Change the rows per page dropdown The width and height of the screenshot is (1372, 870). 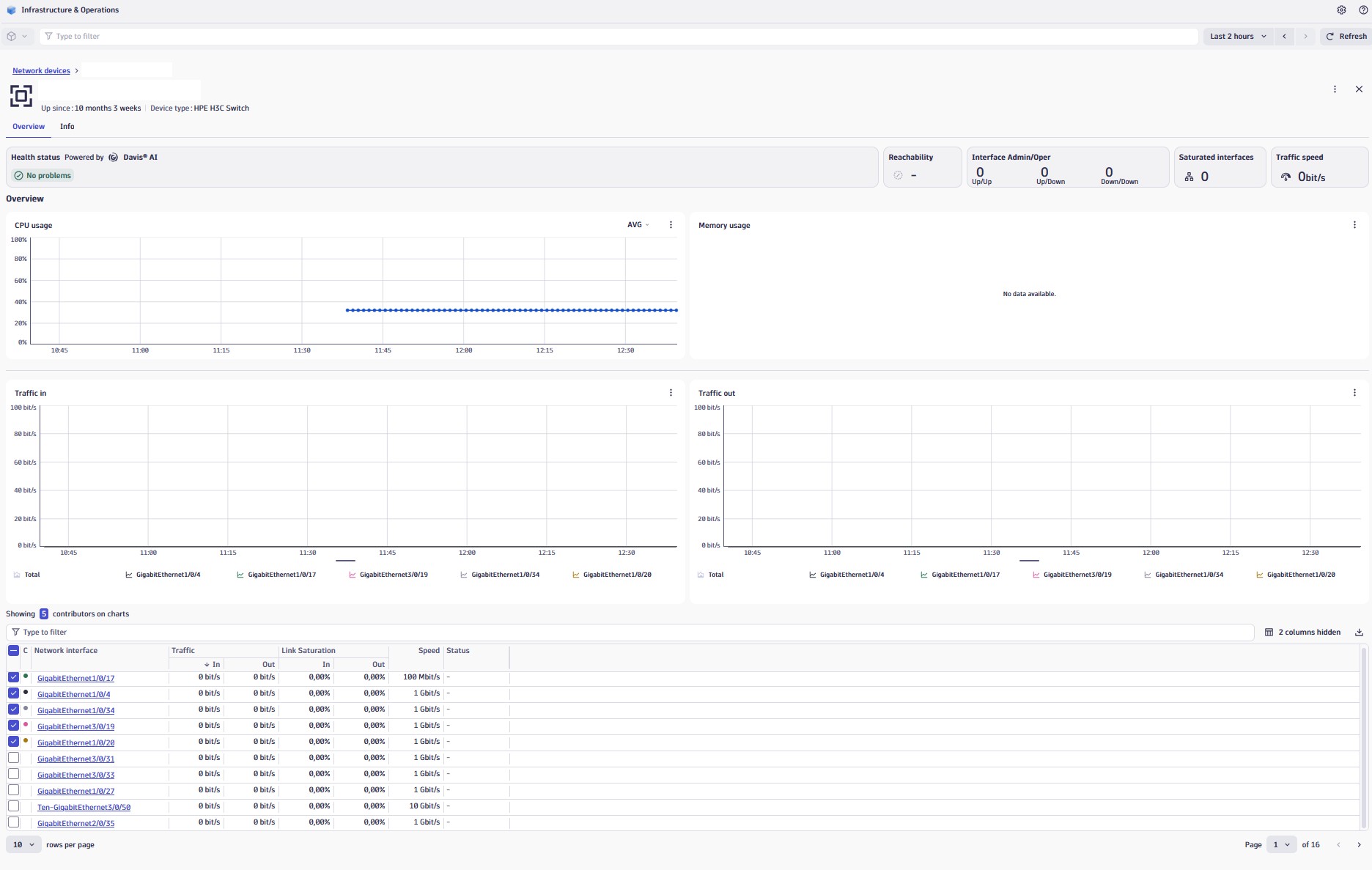pos(23,844)
